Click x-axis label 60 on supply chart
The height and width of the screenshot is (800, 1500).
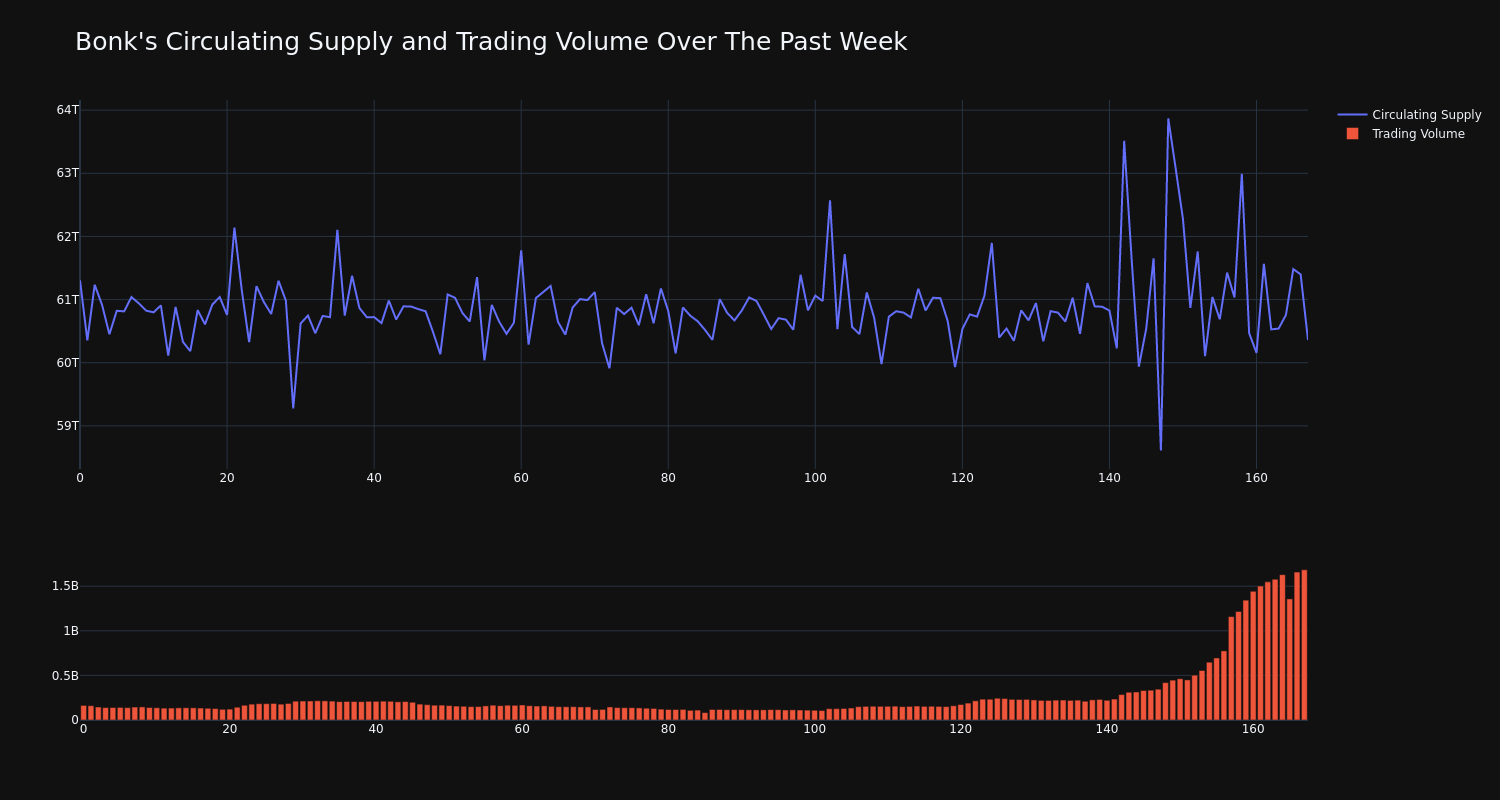click(x=521, y=478)
